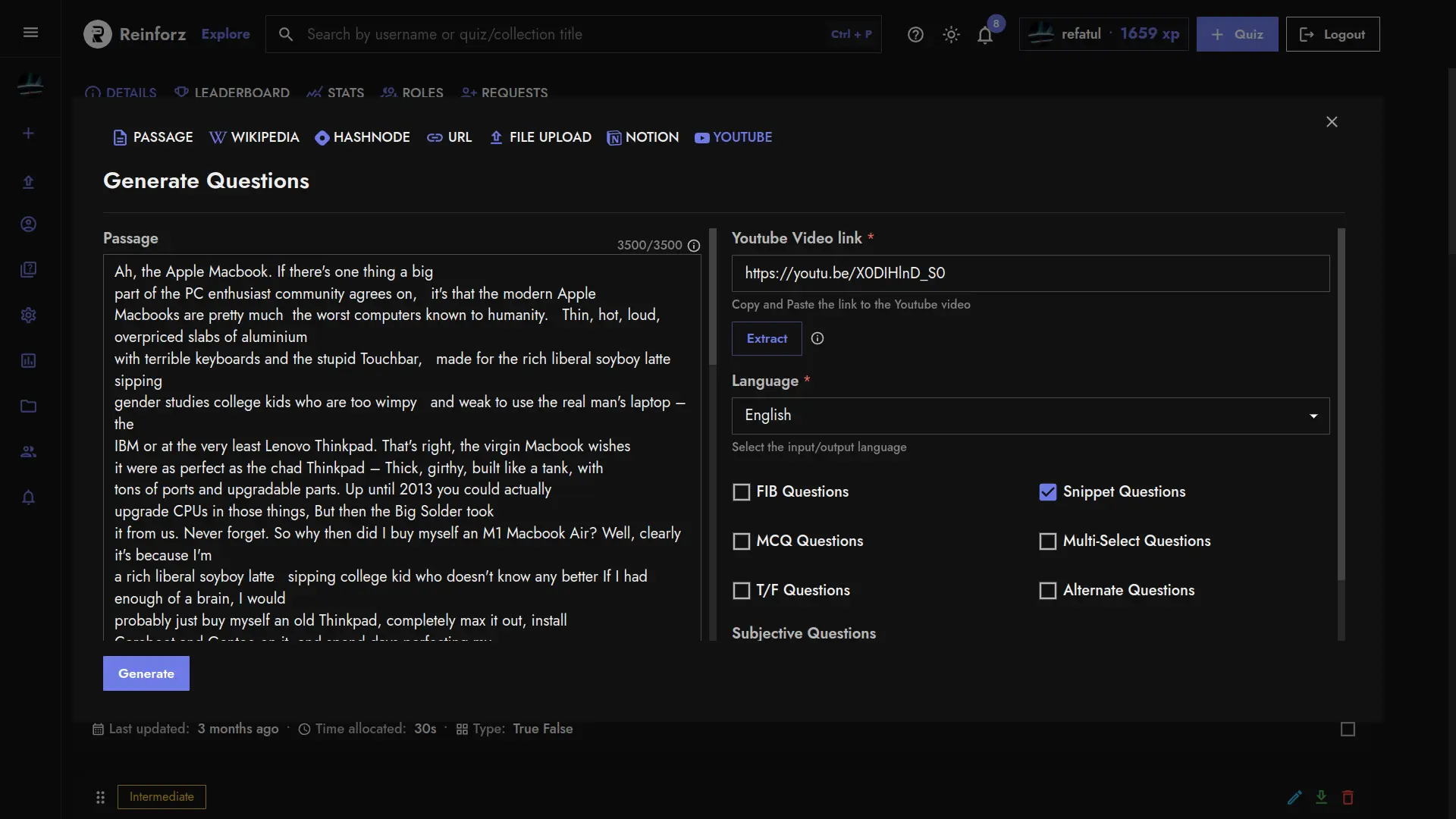Switch to the FILE UPLOAD tab
This screenshot has width=1456, height=819.
click(x=540, y=137)
